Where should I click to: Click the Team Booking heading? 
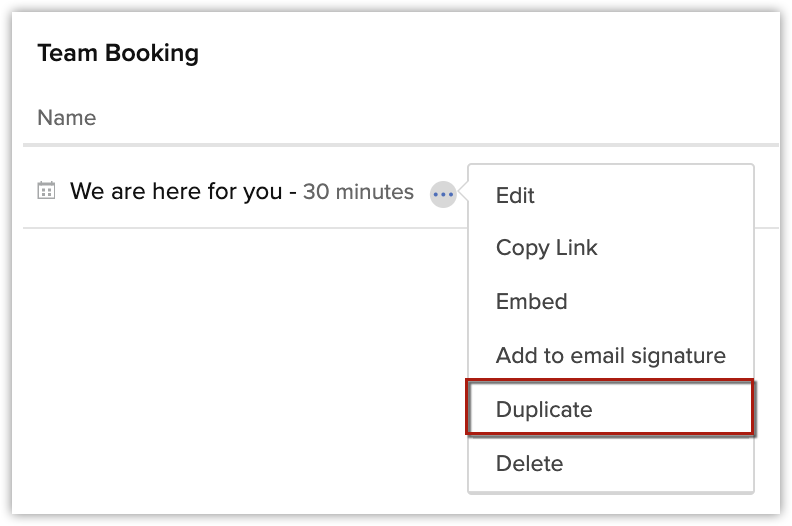point(118,54)
